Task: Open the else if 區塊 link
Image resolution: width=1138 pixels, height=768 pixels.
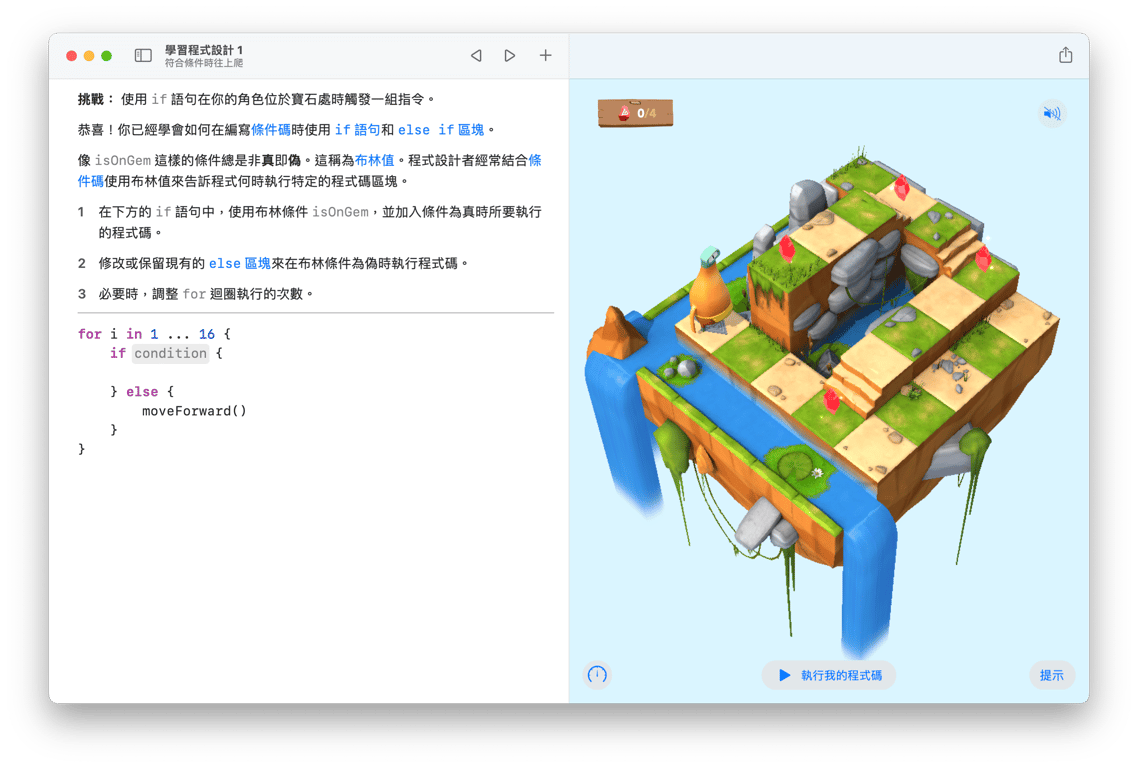Action: pos(441,130)
